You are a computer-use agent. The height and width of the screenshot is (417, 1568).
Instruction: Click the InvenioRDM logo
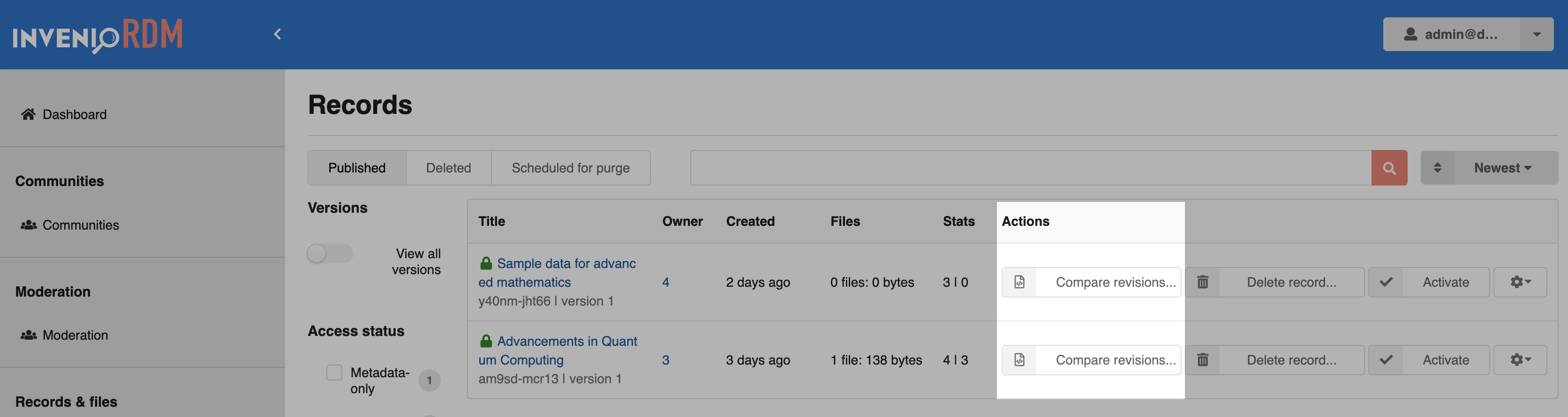pos(98,35)
